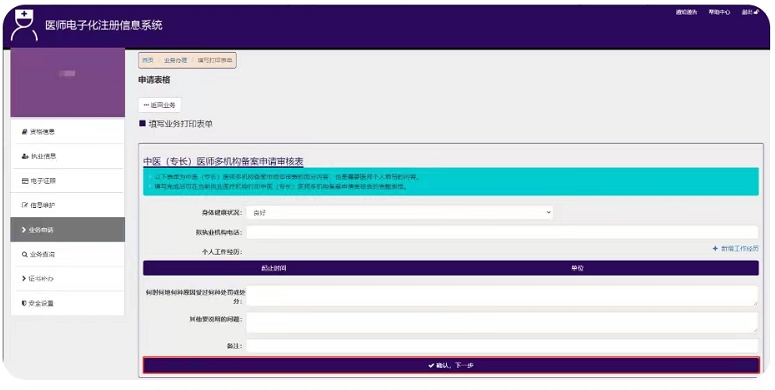
Task: Click the 退出 logout icon
Action: pos(756,12)
